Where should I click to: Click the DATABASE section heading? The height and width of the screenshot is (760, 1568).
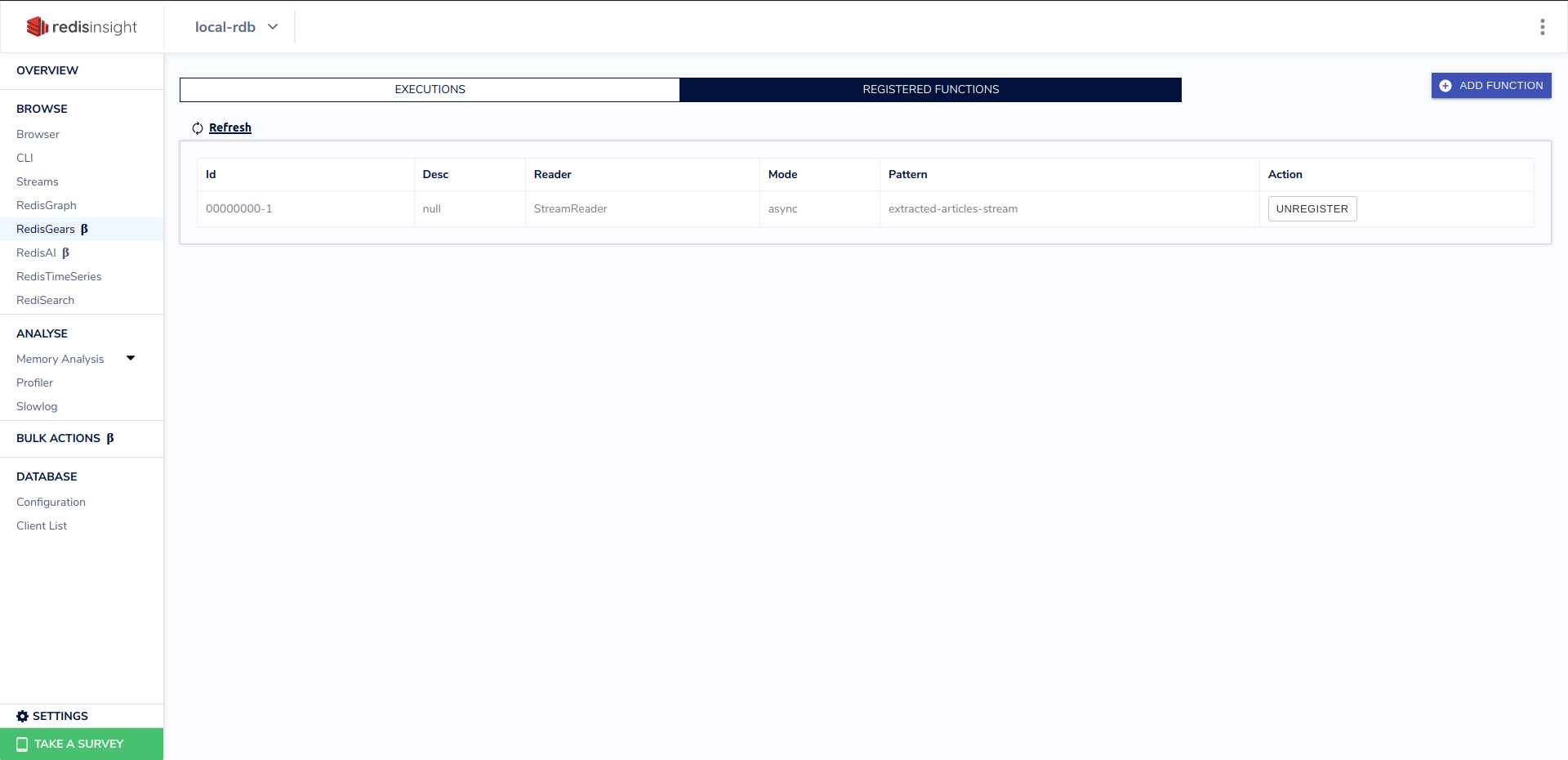tap(47, 476)
